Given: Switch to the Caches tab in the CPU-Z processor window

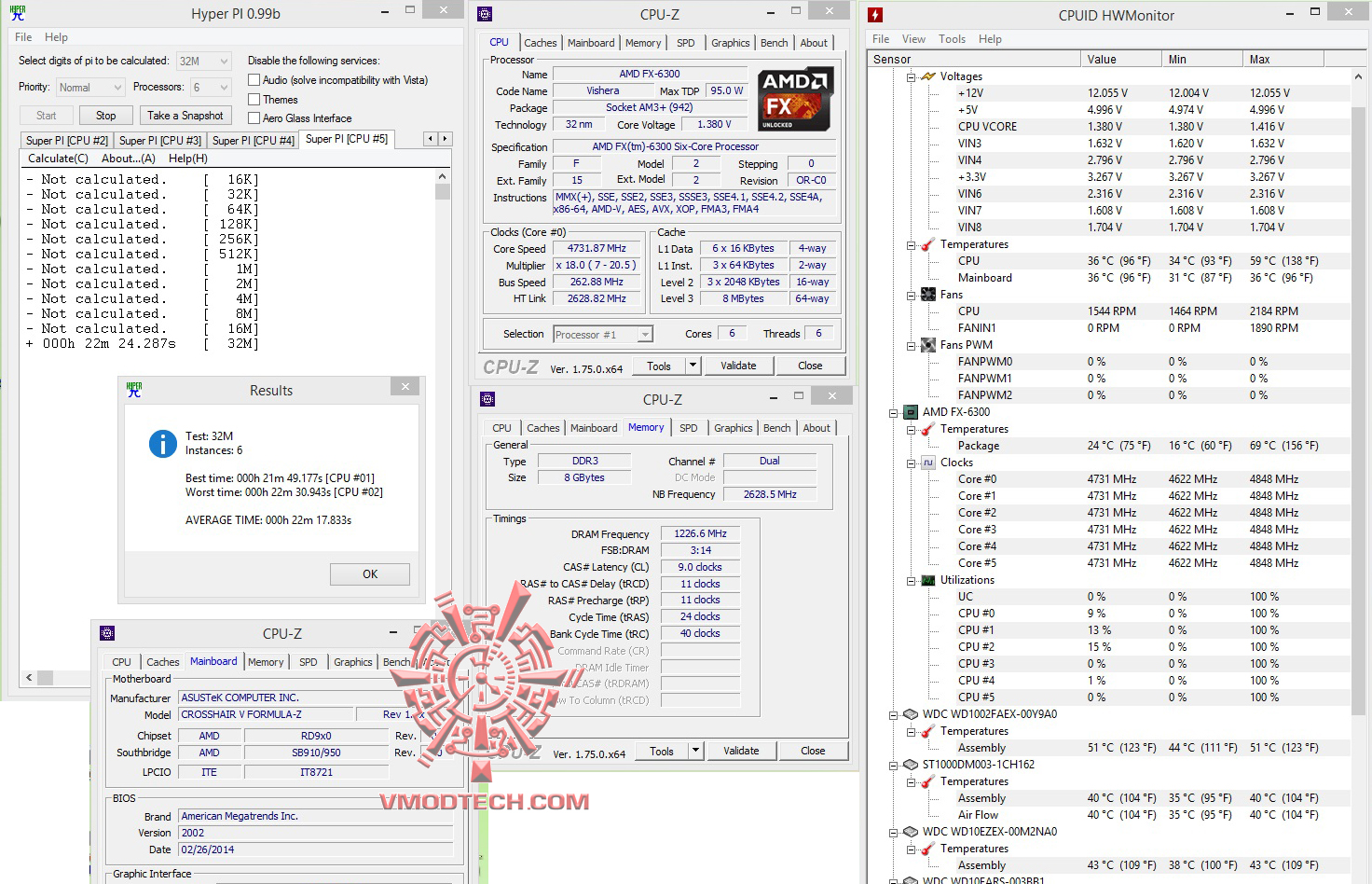Looking at the screenshot, I should click(541, 43).
